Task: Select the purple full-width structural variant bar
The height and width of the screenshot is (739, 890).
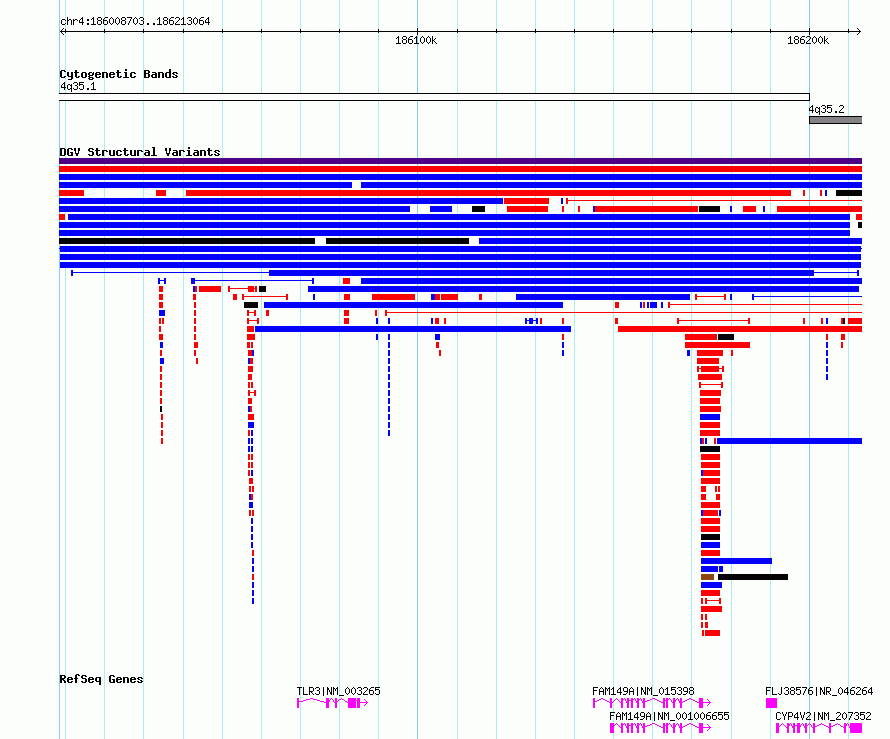Action: pyautogui.click(x=460, y=161)
